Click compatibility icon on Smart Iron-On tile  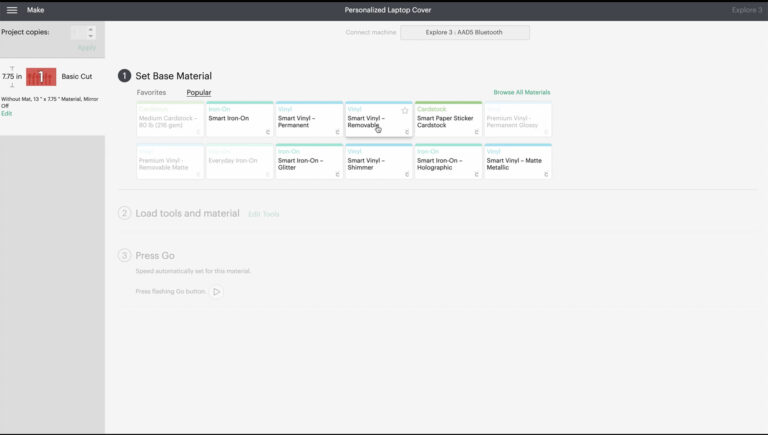tap(268, 132)
